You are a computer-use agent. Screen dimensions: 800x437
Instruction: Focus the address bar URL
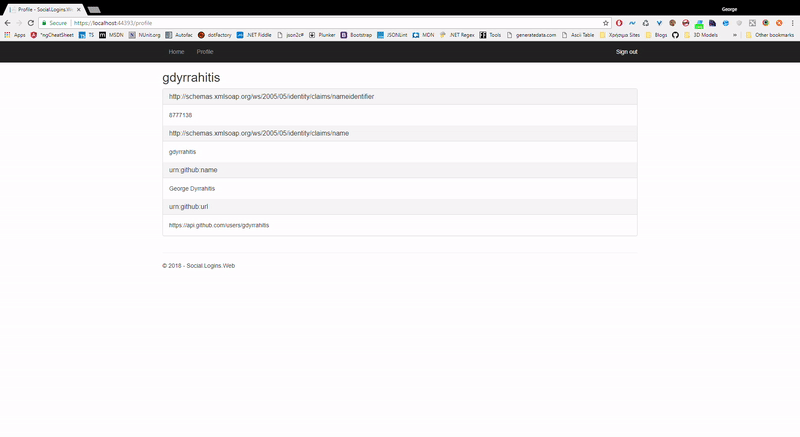113,23
